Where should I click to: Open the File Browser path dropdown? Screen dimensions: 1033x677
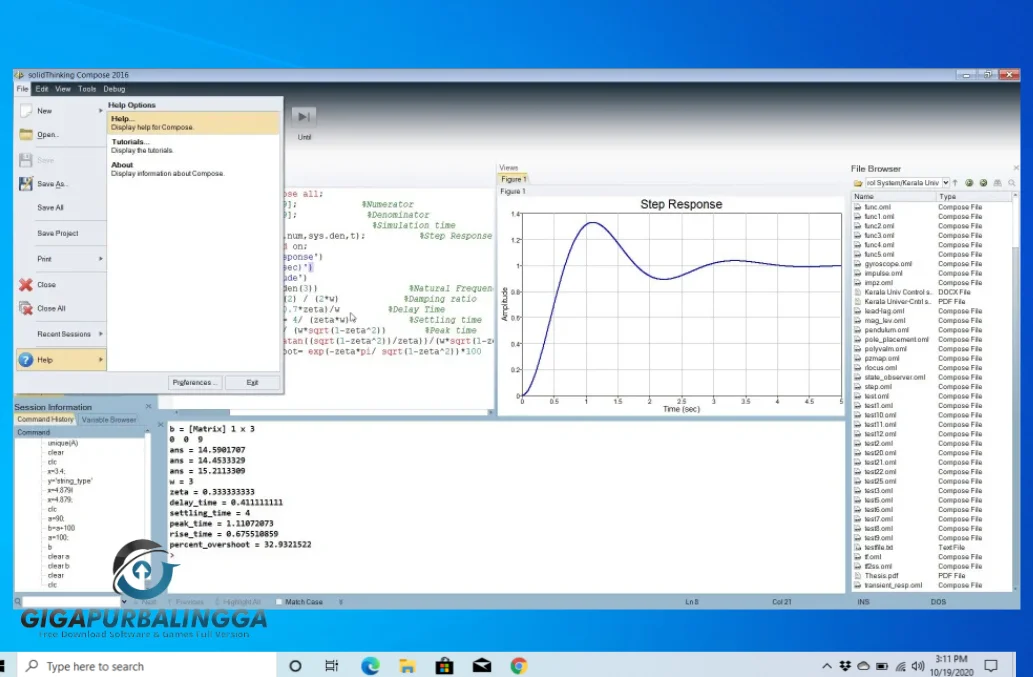point(945,183)
